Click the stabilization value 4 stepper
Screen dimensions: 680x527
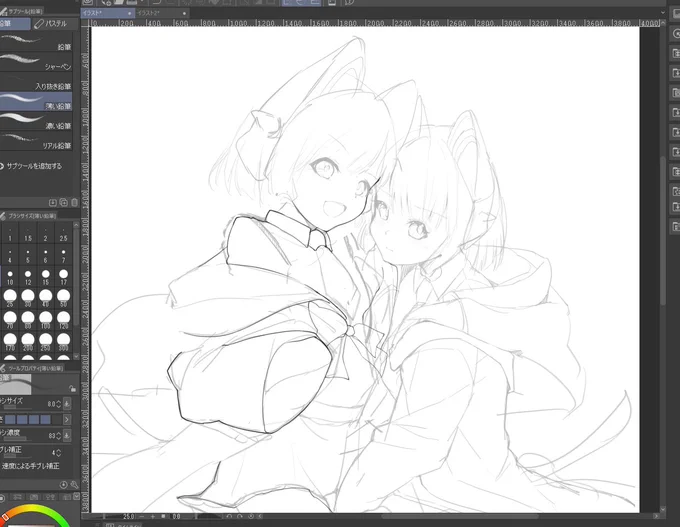[x=59, y=453]
